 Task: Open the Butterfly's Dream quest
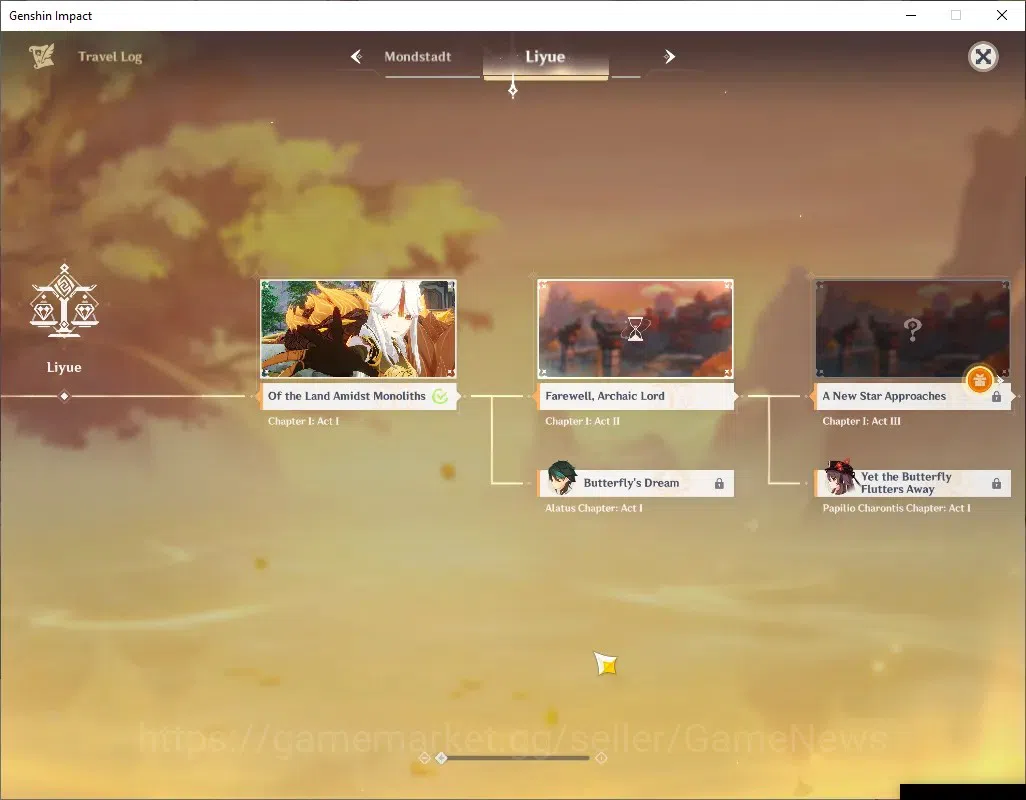tap(635, 483)
